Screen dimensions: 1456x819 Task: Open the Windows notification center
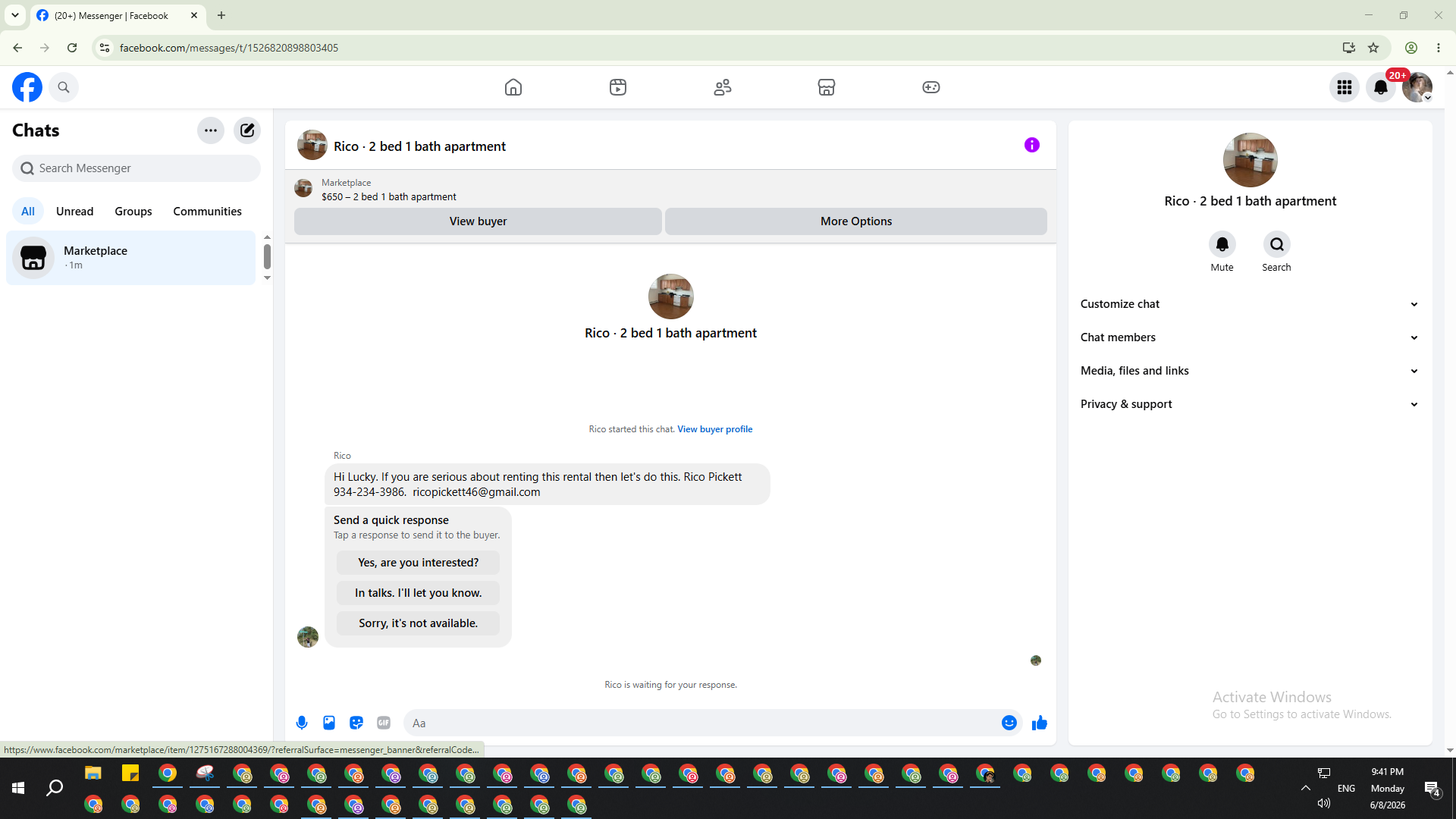coord(1432,789)
